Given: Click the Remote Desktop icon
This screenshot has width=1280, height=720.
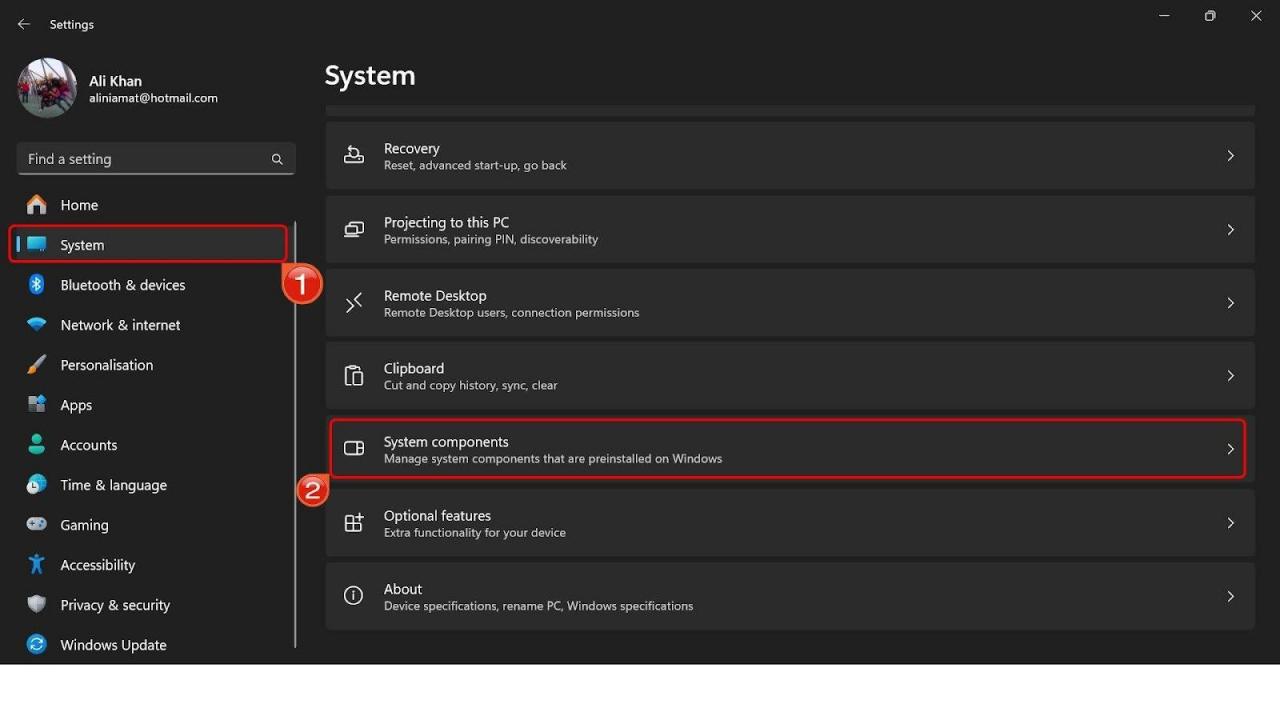Looking at the screenshot, I should tap(354, 303).
